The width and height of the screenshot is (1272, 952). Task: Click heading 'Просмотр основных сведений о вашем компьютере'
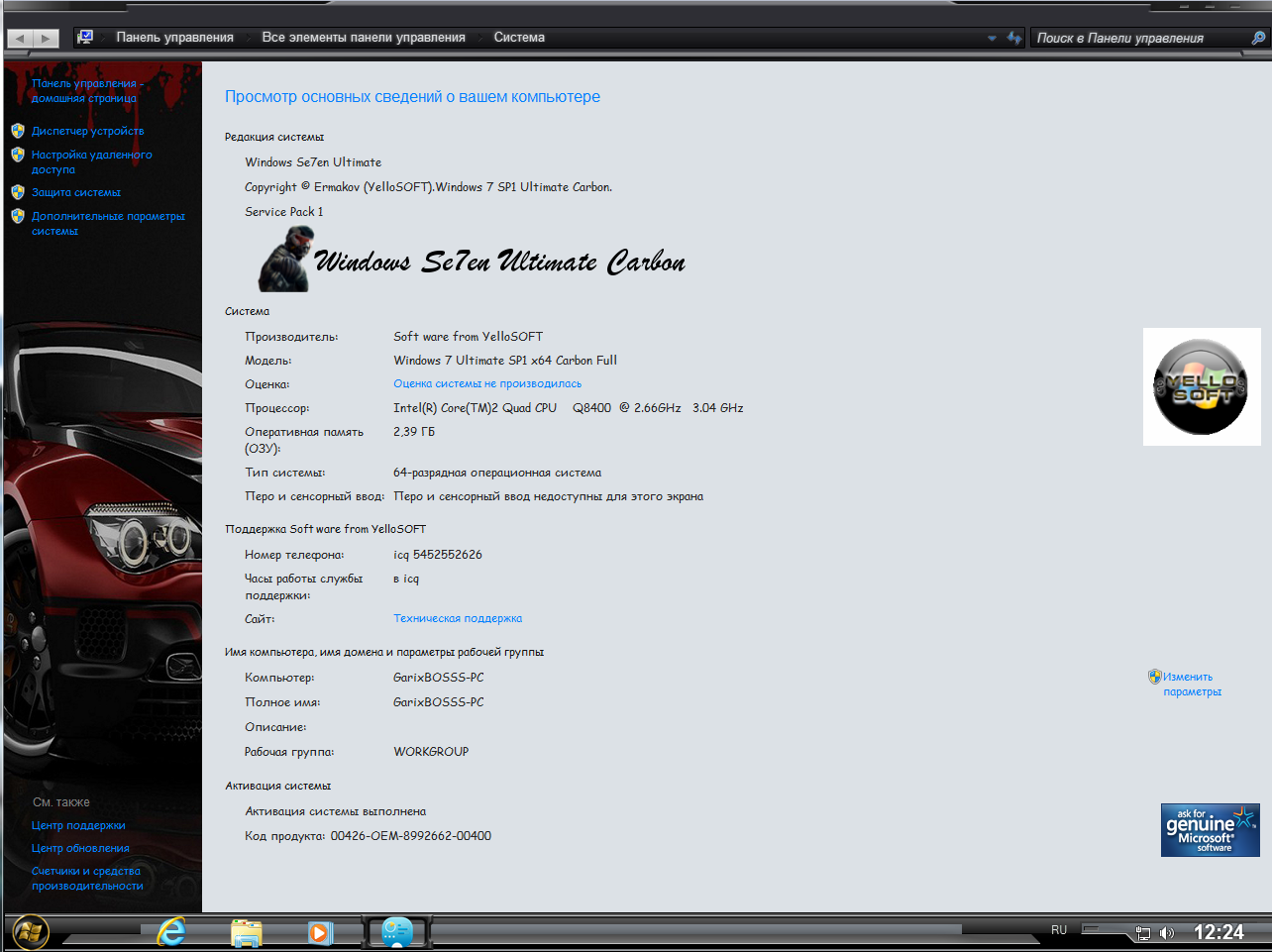click(412, 97)
